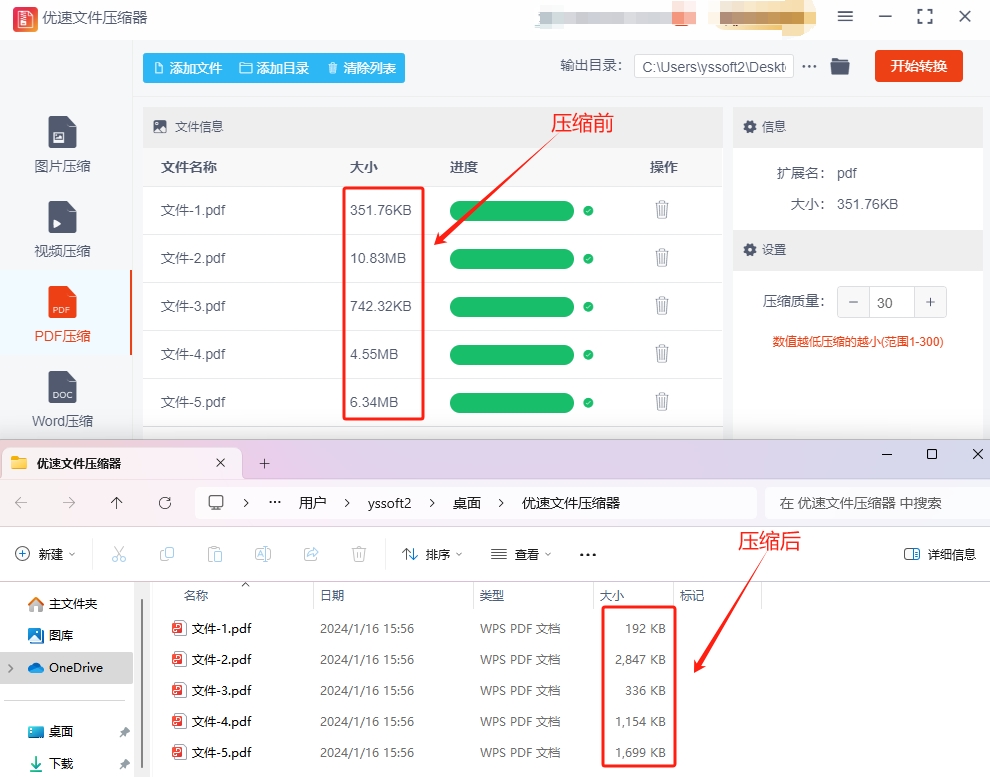Click the Copy icon in Explorer toolbar
The width and height of the screenshot is (990, 777).
coord(167,554)
